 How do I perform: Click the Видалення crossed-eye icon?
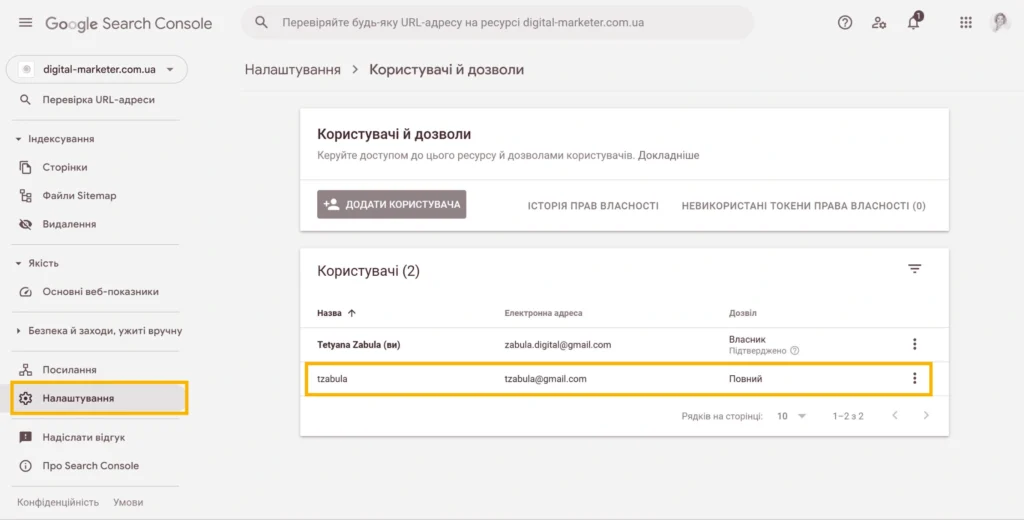[25, 224]
